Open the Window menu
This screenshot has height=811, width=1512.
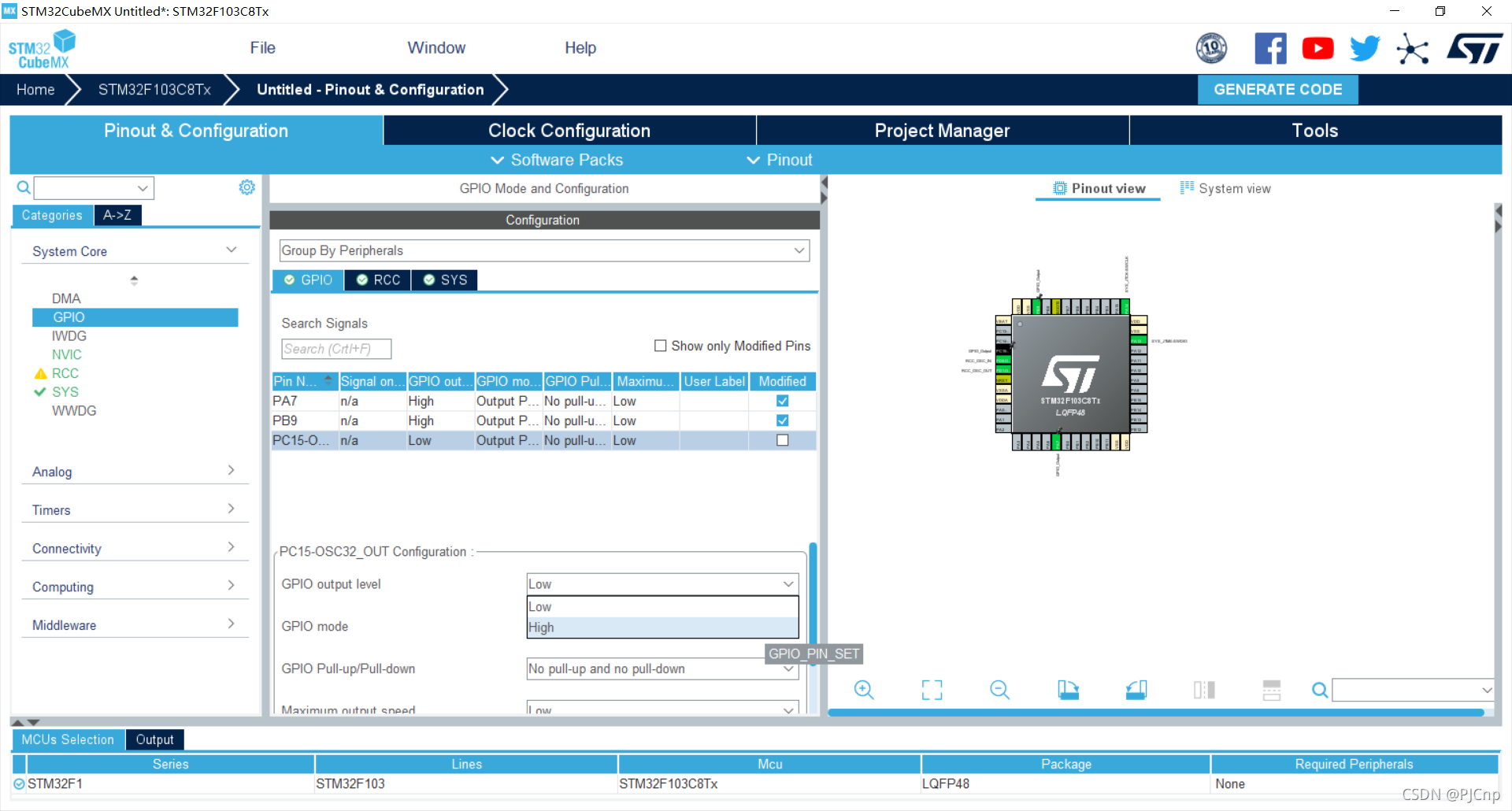(x=436, y=48)
